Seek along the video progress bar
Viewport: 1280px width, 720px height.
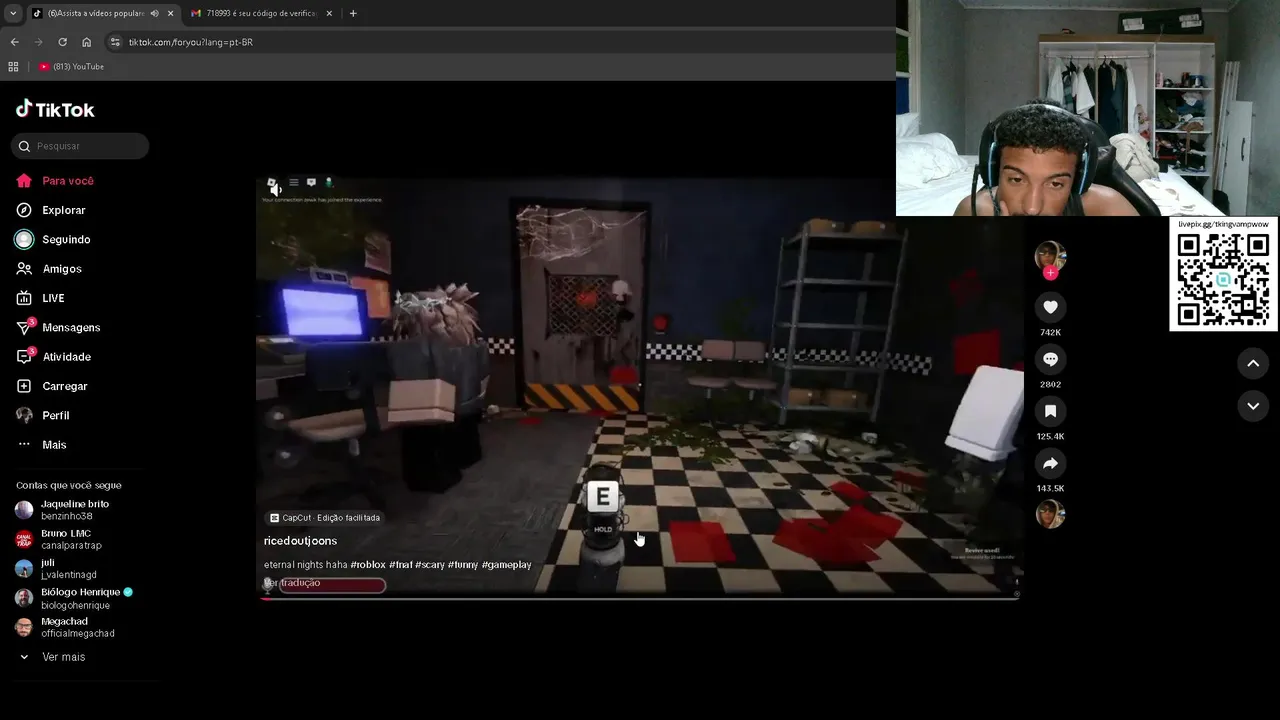coord(640,598)
